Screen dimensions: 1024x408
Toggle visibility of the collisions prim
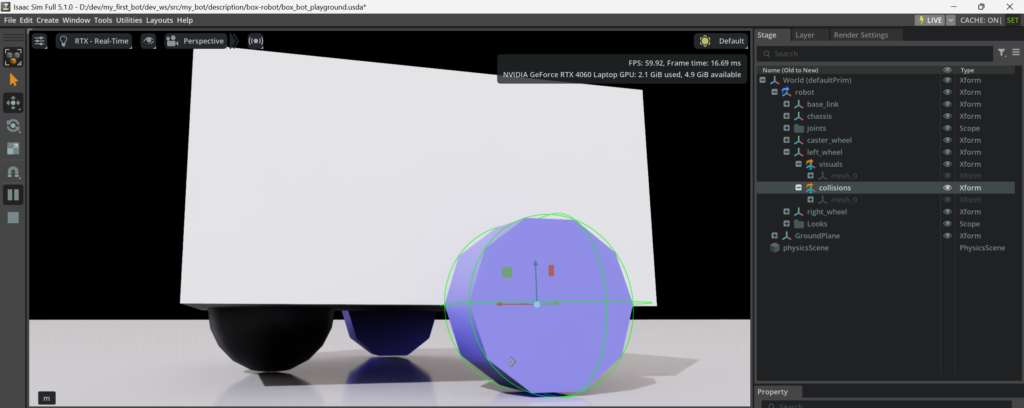click(x=948, y=187)
